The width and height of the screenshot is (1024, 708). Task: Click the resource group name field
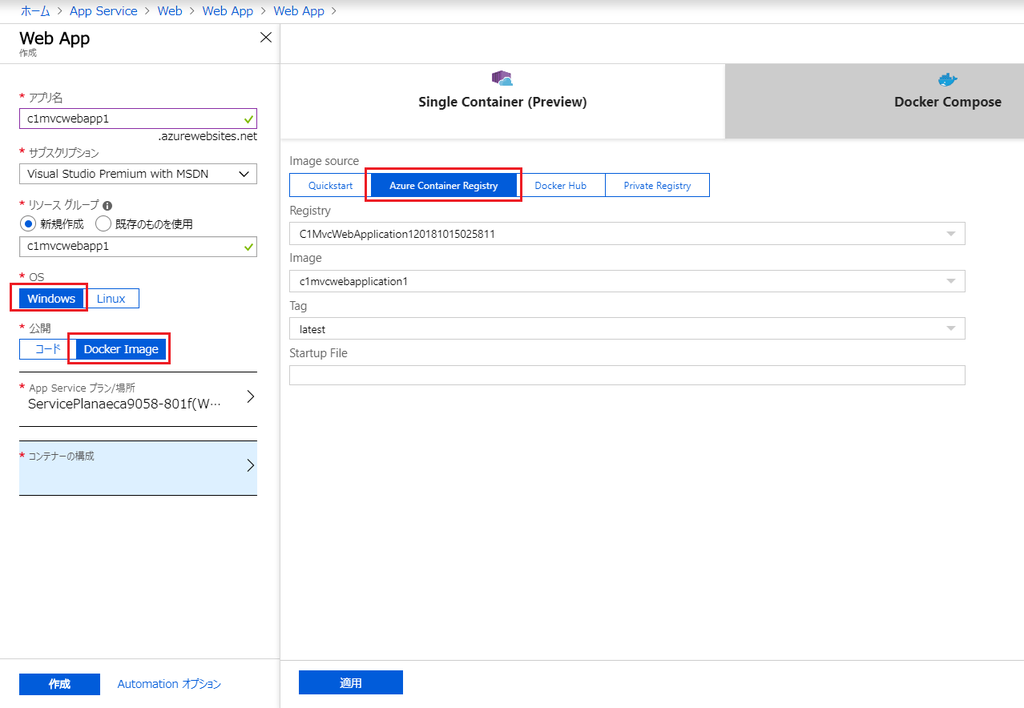pyautogui.click(x=138, y=246)
